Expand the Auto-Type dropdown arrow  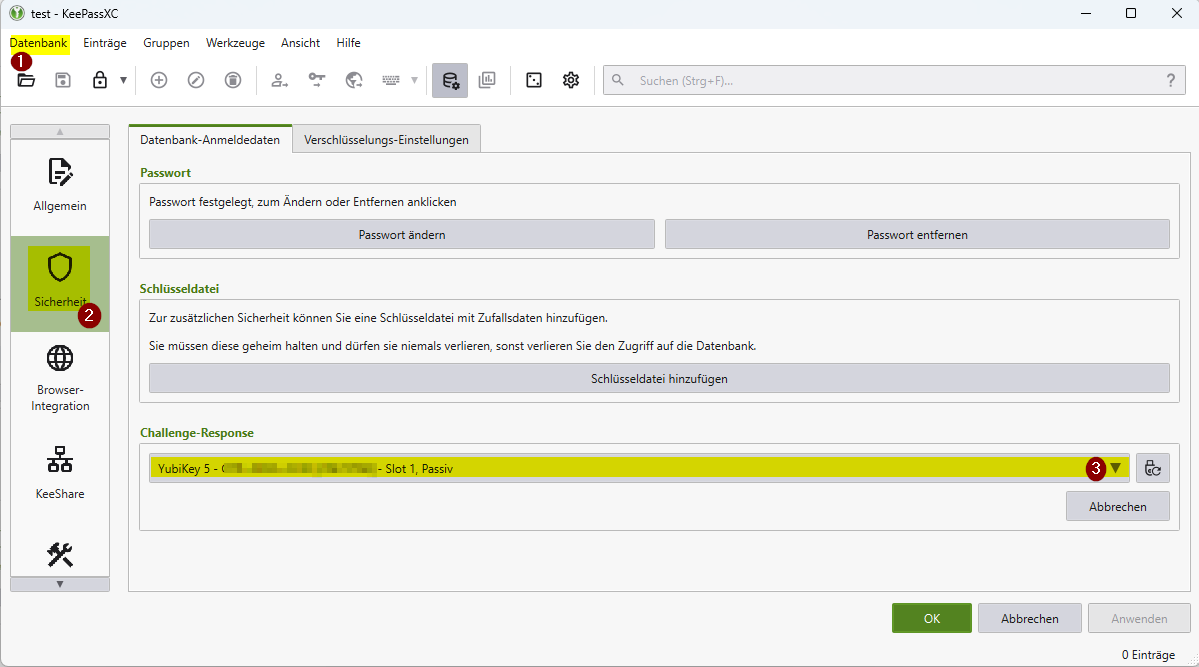414,80
